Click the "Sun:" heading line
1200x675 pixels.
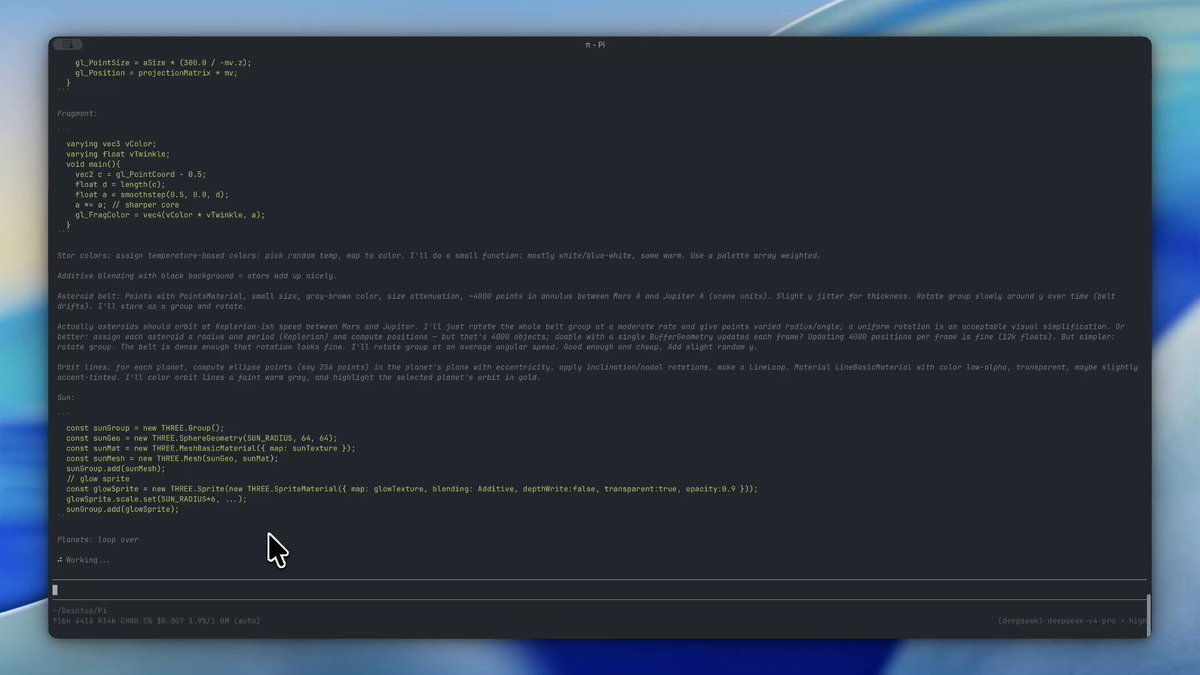click(x=66, y=397)
